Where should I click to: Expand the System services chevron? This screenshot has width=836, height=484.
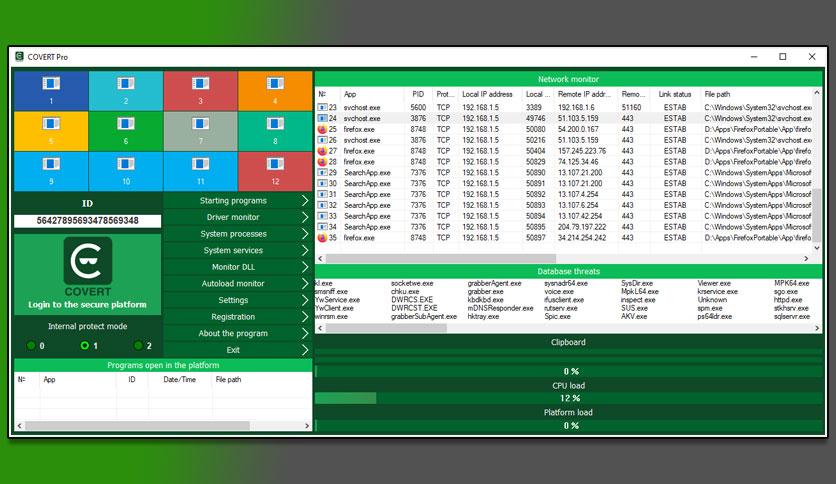click(x=305, y=250)
